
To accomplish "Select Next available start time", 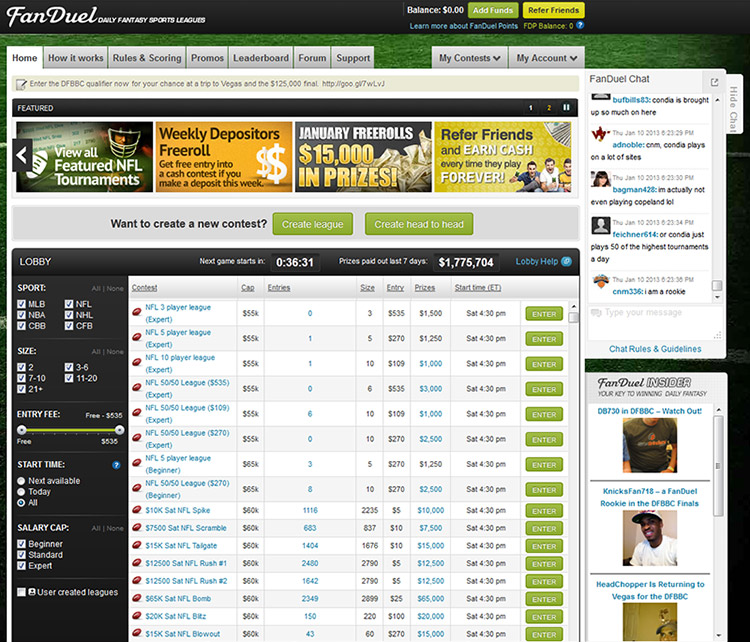I will (x=21, y=481).
